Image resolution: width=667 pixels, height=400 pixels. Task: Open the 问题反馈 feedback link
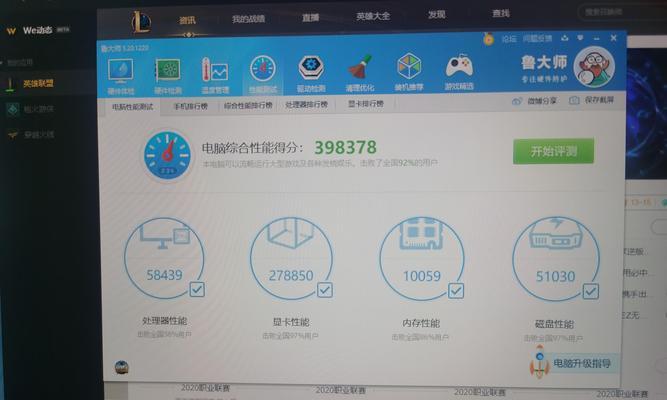tap(537, 39)
